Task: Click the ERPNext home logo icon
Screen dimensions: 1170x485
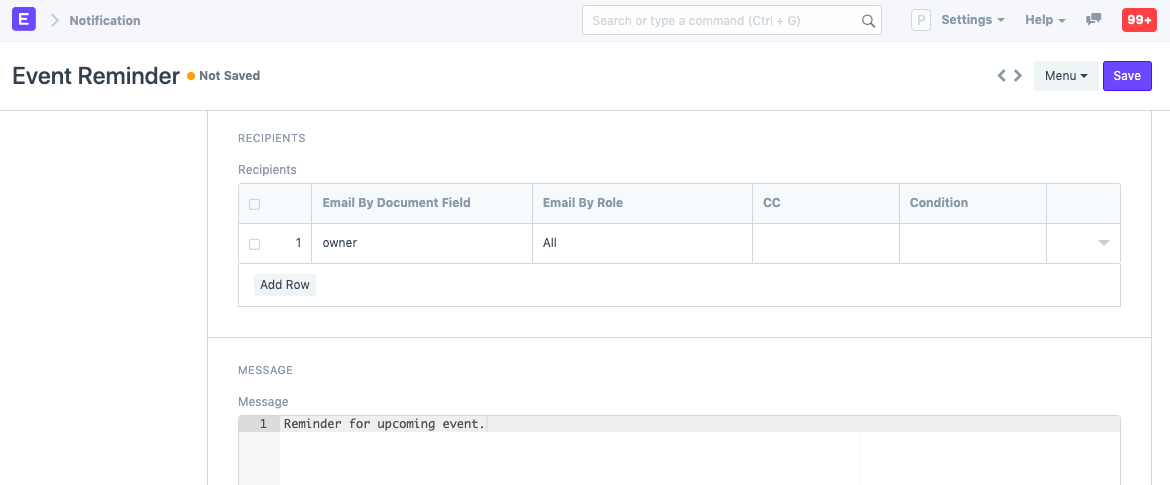Action: (24, 20)
